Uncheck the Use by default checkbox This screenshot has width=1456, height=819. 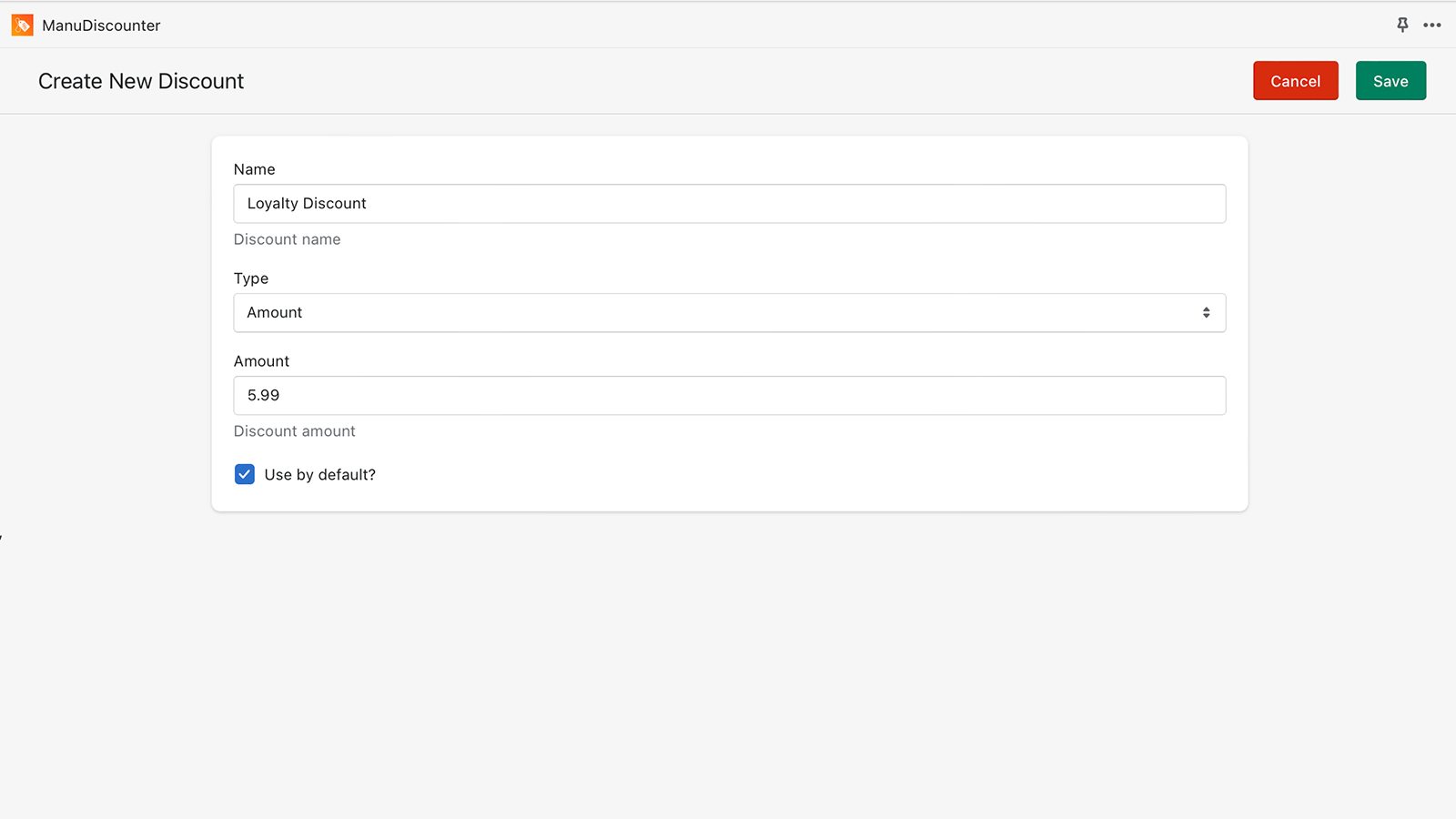tap(245, 474)
